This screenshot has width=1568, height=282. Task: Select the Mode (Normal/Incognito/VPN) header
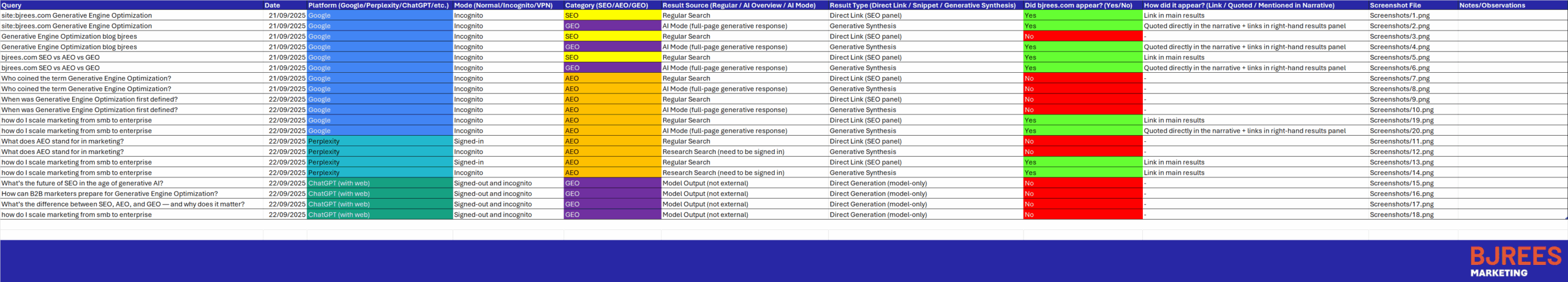click(507, 5)
